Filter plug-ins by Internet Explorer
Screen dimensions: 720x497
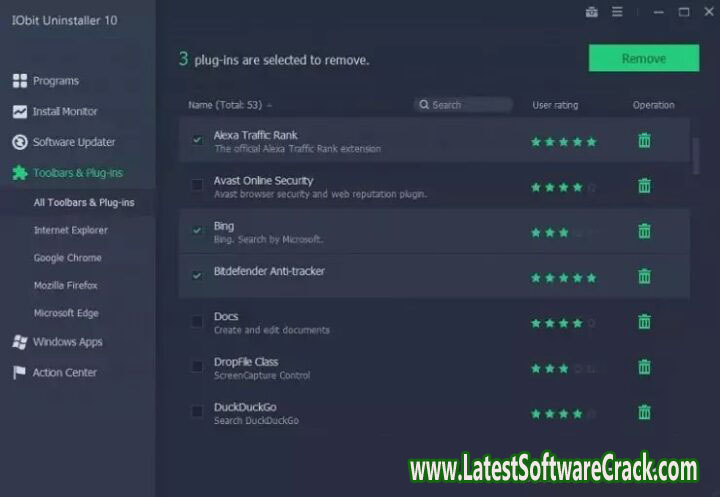pyautogui.click(x=71, y=230)
